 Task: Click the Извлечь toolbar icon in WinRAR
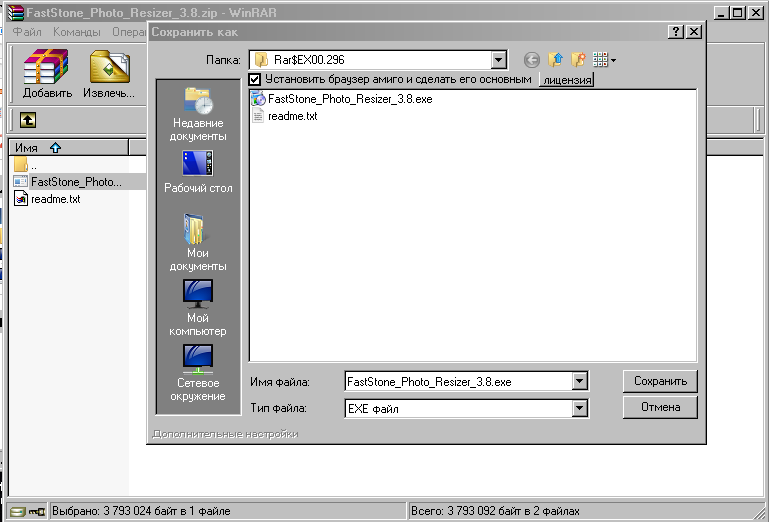point(109,74)
